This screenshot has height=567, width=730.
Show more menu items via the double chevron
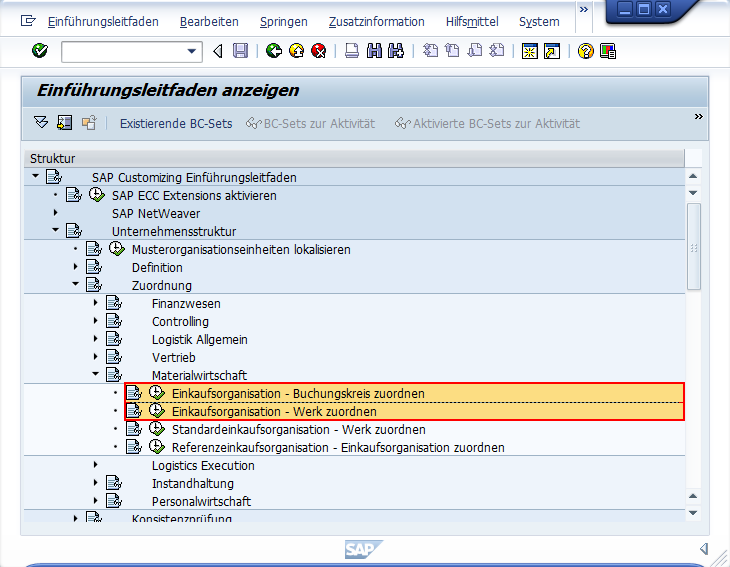(583, 9)
